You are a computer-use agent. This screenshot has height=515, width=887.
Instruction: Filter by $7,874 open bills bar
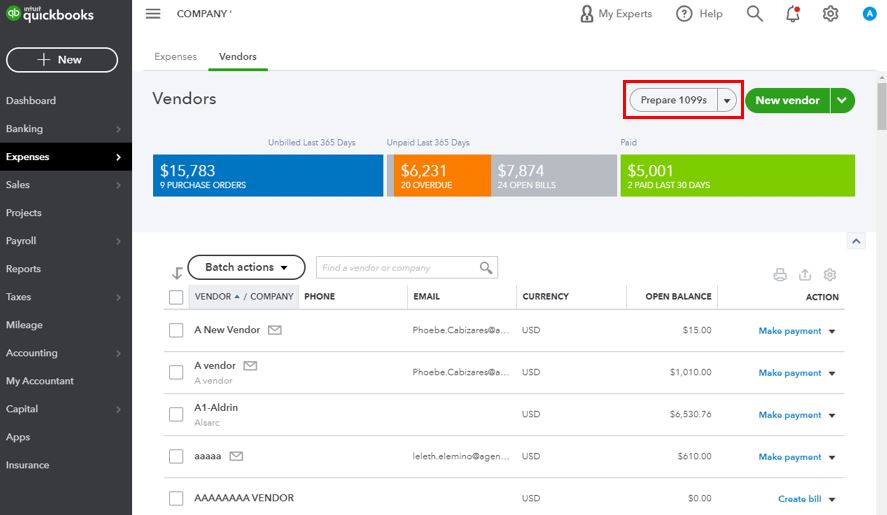pos(554,175)
